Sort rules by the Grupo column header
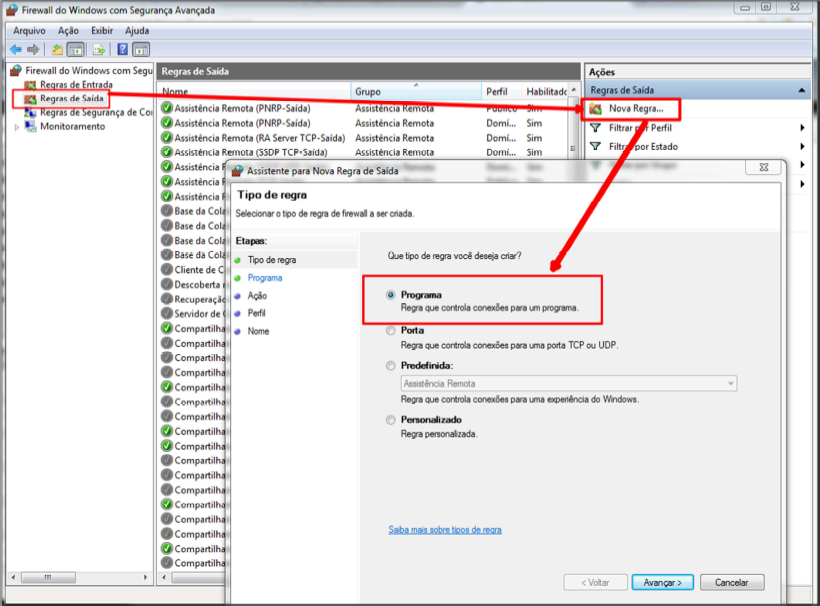 click(416, 92)
